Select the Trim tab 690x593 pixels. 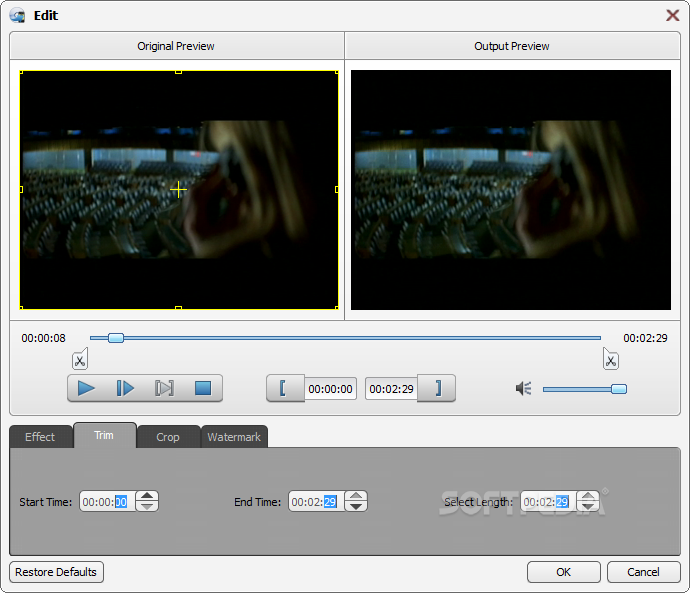pos(104,435)
